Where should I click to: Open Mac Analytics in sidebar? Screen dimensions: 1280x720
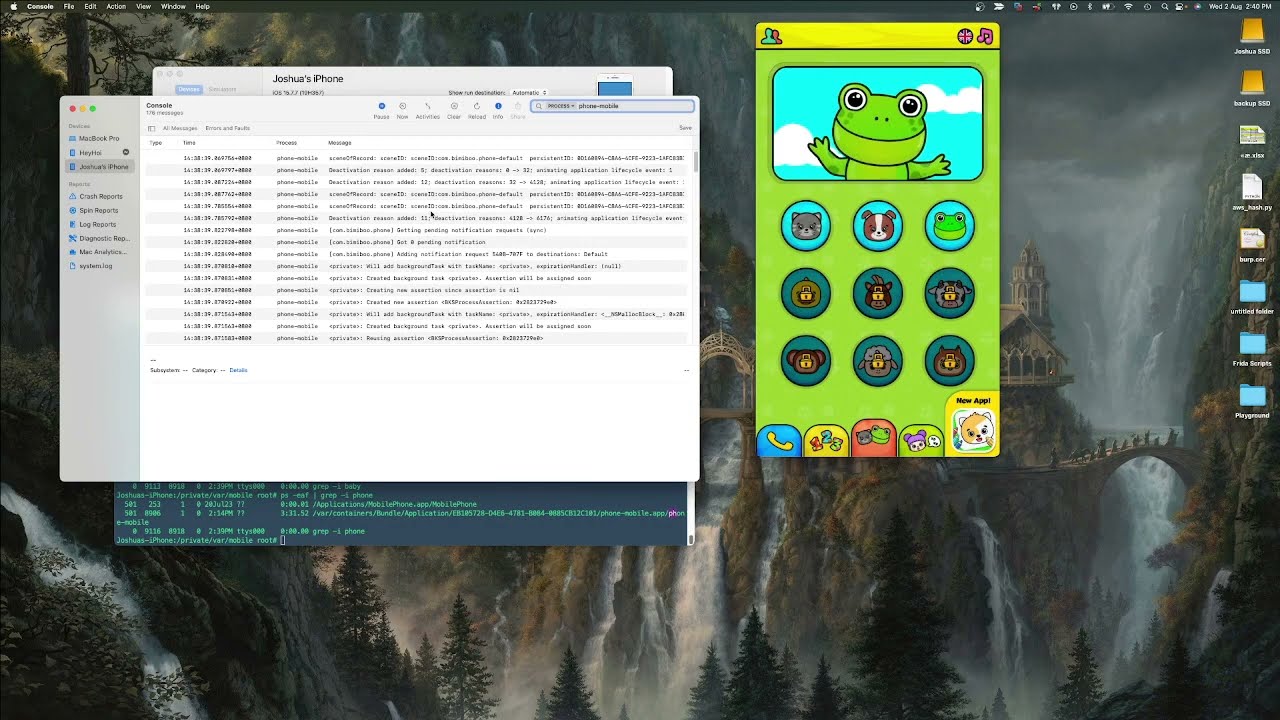99,252
